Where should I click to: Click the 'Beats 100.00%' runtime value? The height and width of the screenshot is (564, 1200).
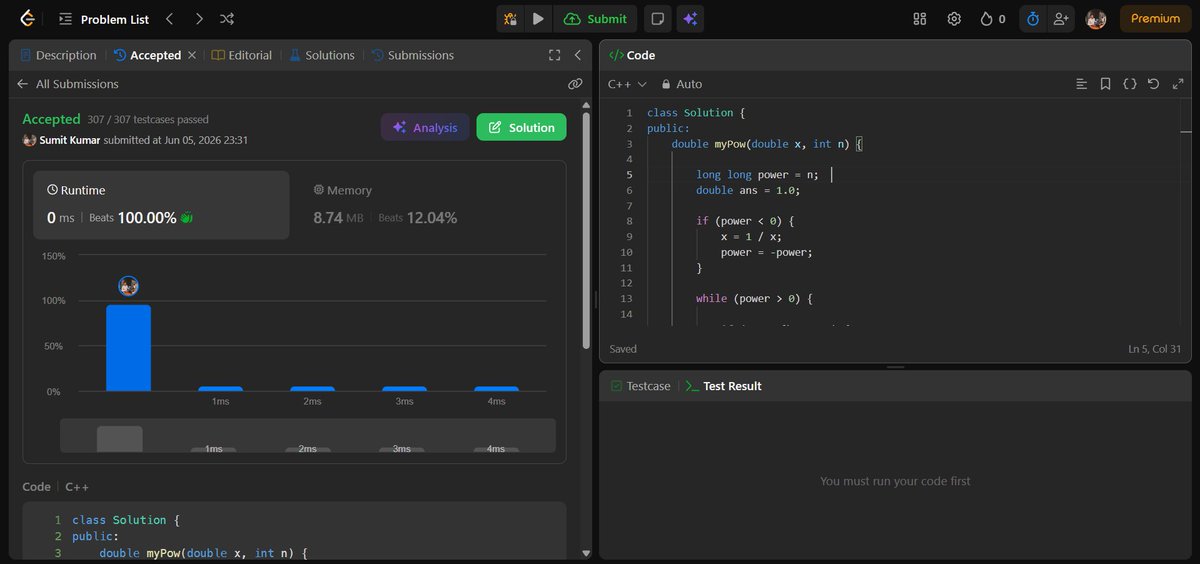pyautogui.click(x=135, y=217)
